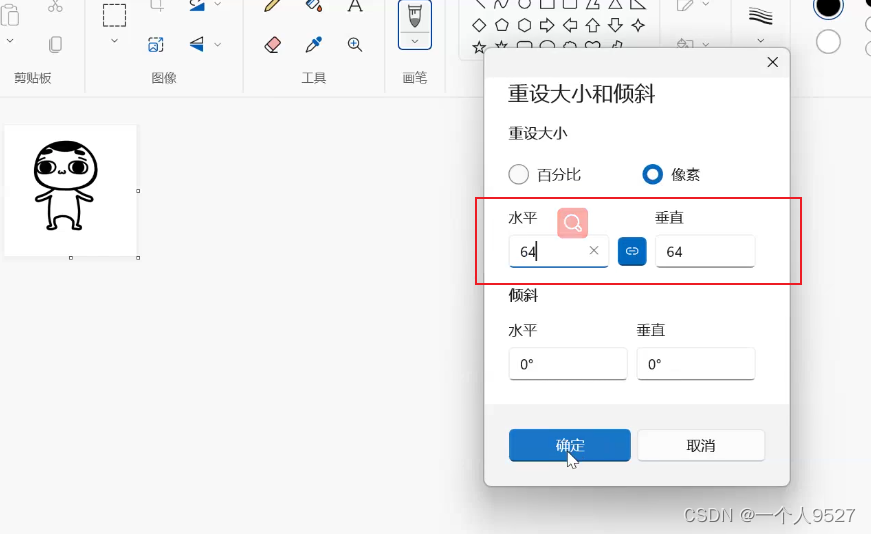871x534 pixels.
Task: Choose the 百分比 radio option
Action: tap(519, 174)
